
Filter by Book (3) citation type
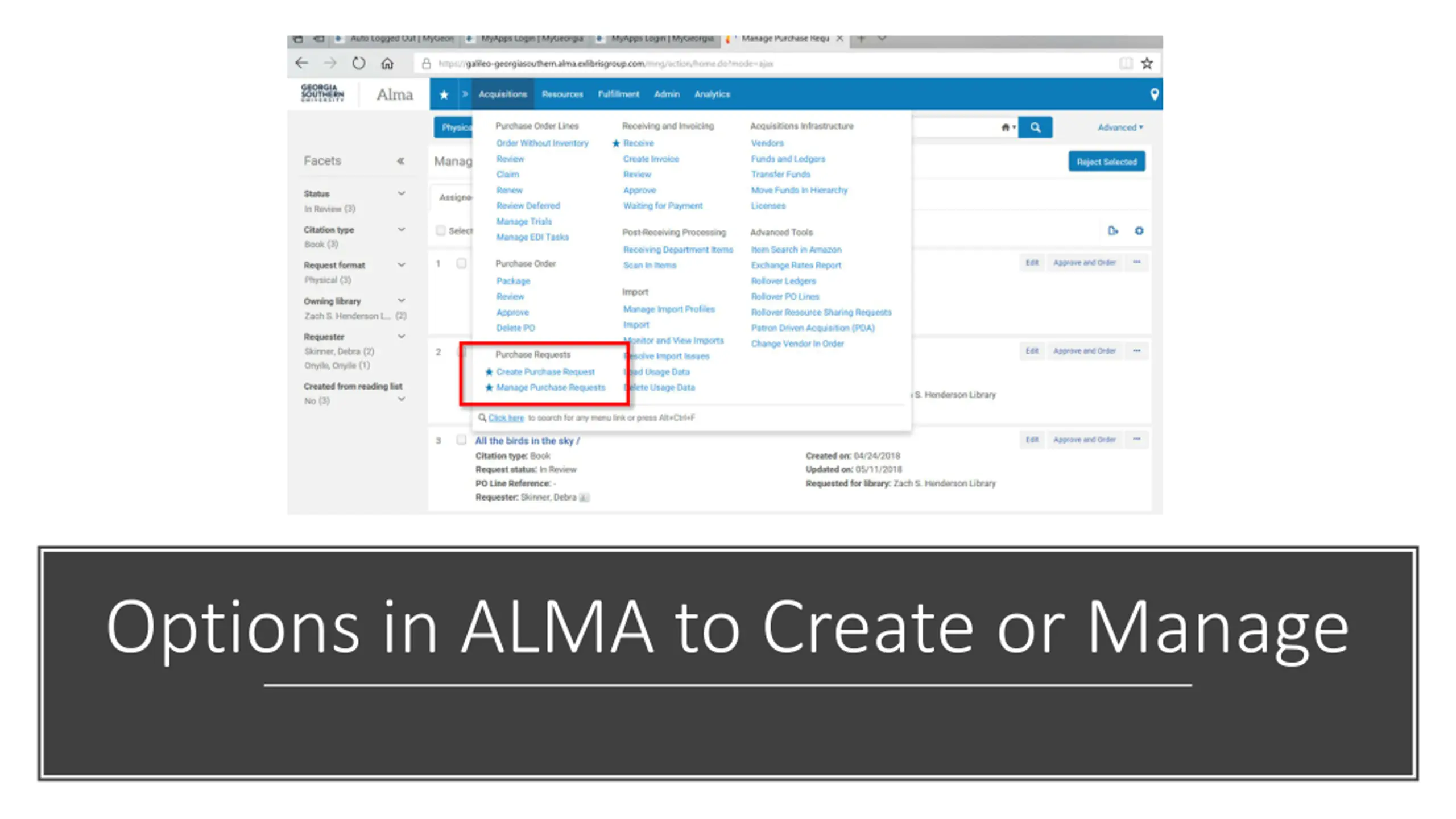click(x=321, y=245)
